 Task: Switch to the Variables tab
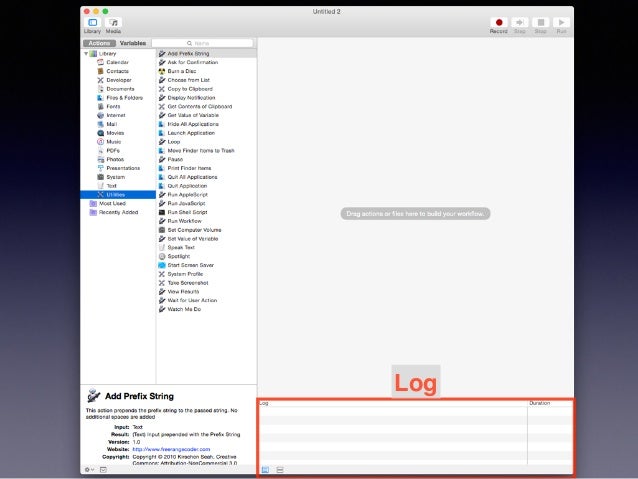(x=133, y=43)
